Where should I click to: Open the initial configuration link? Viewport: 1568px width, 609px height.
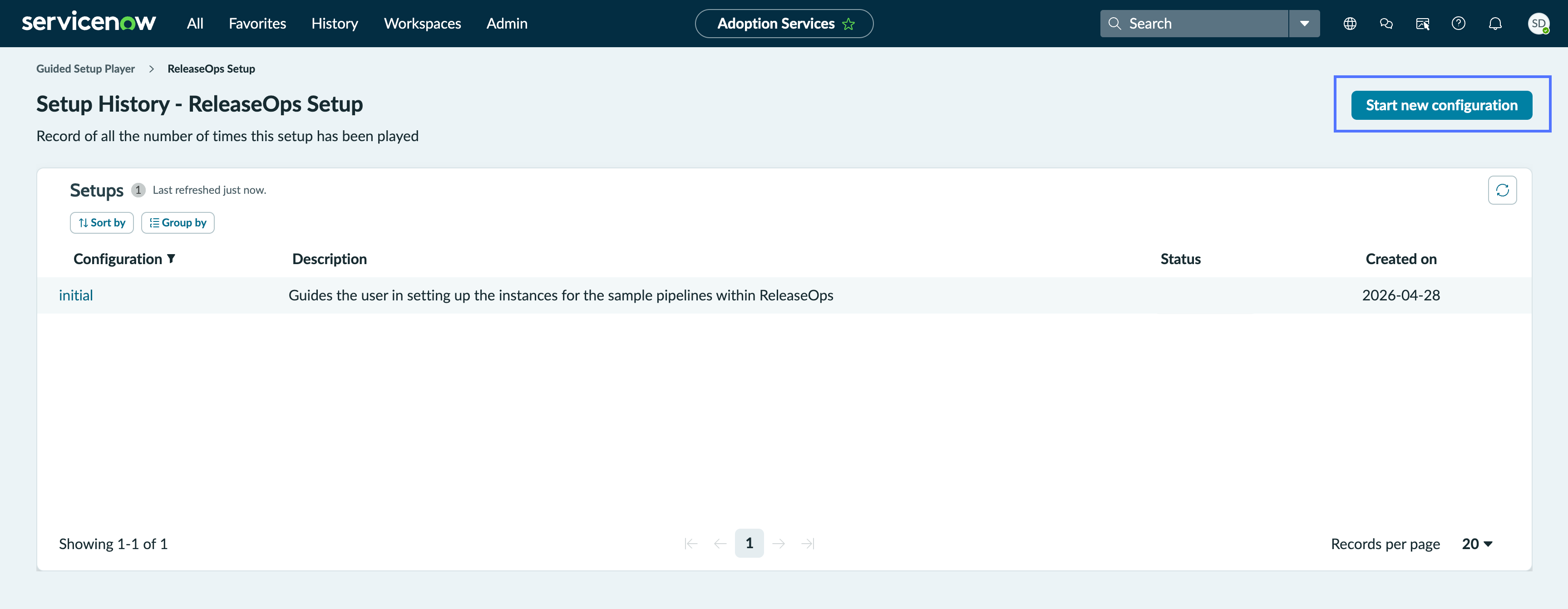pos(76,295)
